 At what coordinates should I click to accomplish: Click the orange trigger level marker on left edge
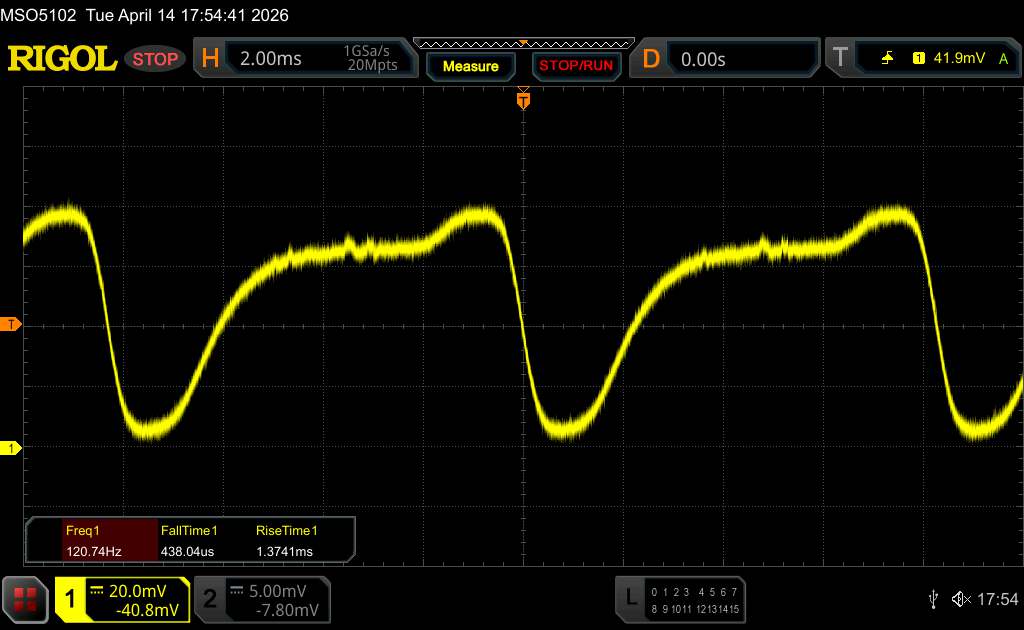click(x=11, y=325)
